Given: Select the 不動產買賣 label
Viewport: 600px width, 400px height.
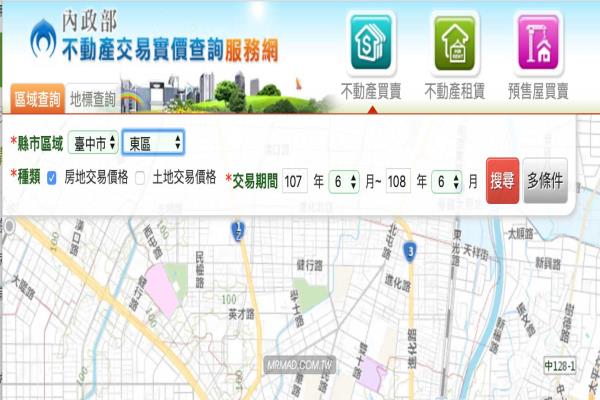Looking at the screenshot, I should (371, 92).
